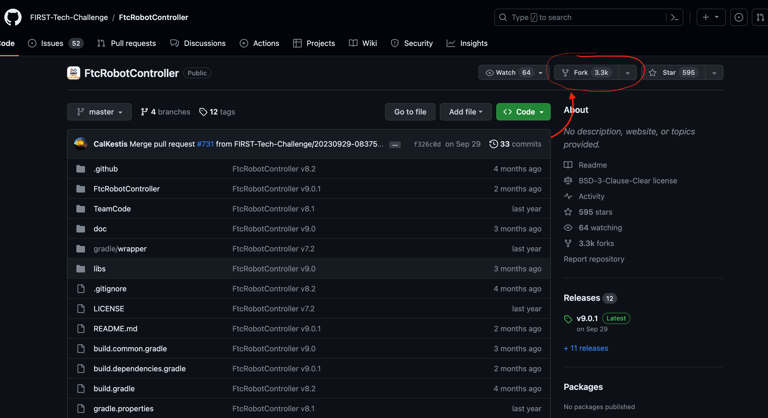
Task: Open the green Code dropdown
Action: (523, 112)
